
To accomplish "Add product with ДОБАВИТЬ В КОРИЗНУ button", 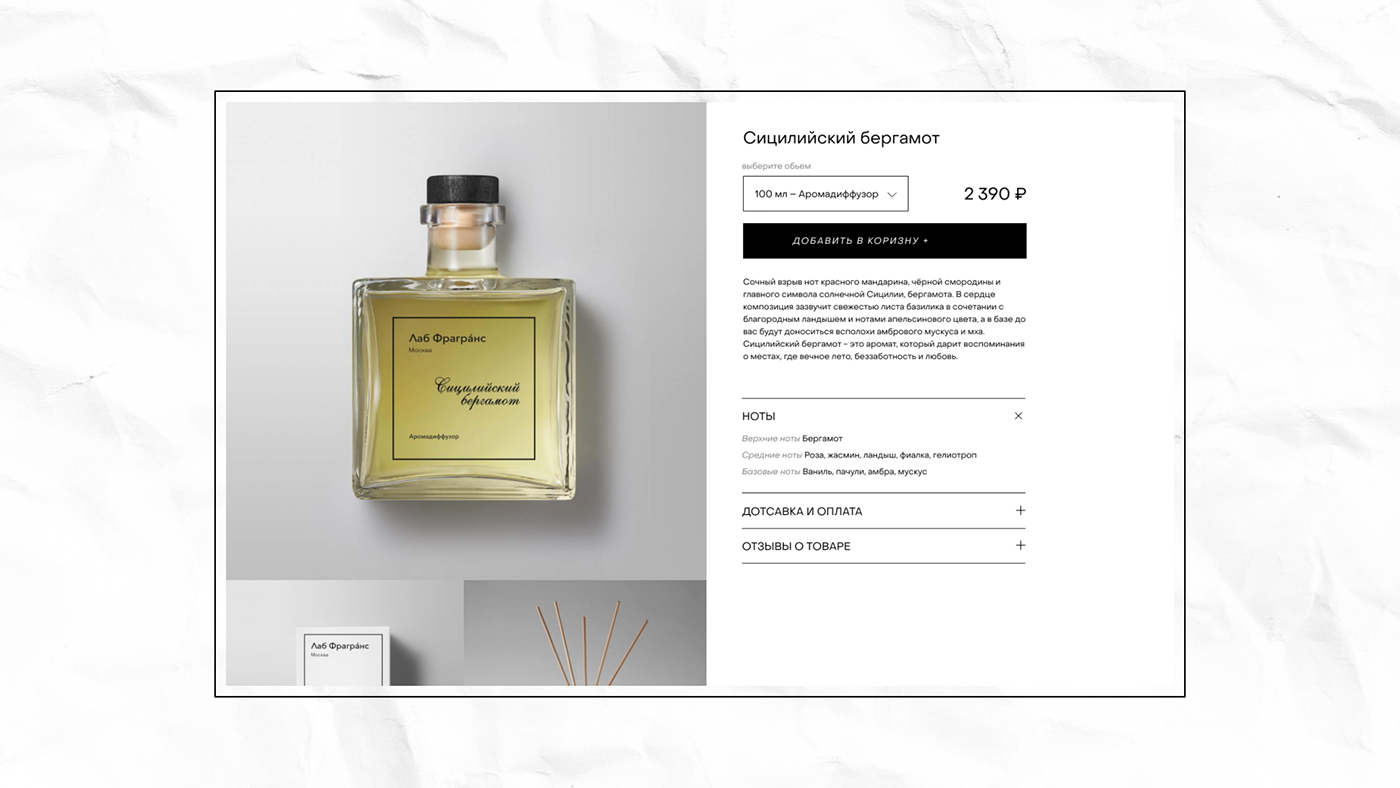I will (884, 241).
